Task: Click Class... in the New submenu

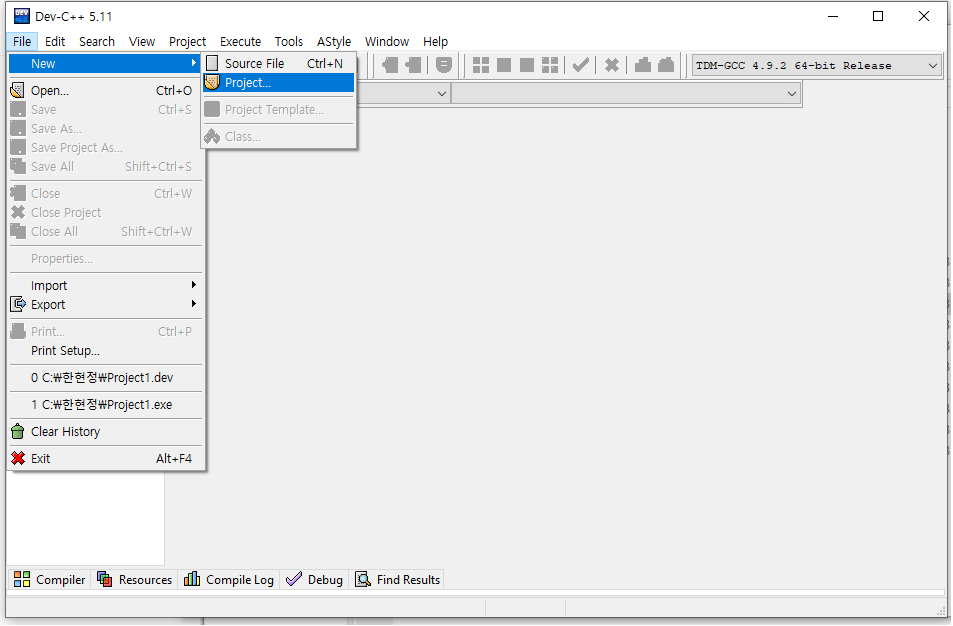Action: 278,137
